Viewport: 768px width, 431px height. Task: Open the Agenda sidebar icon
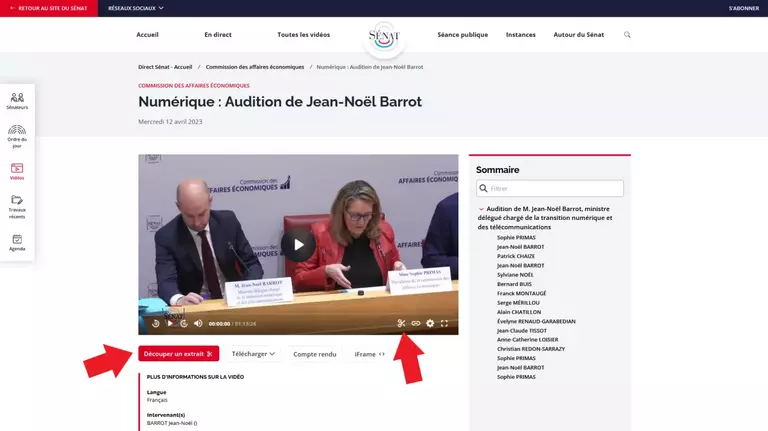pyautogui.click(x=17, y=242)
